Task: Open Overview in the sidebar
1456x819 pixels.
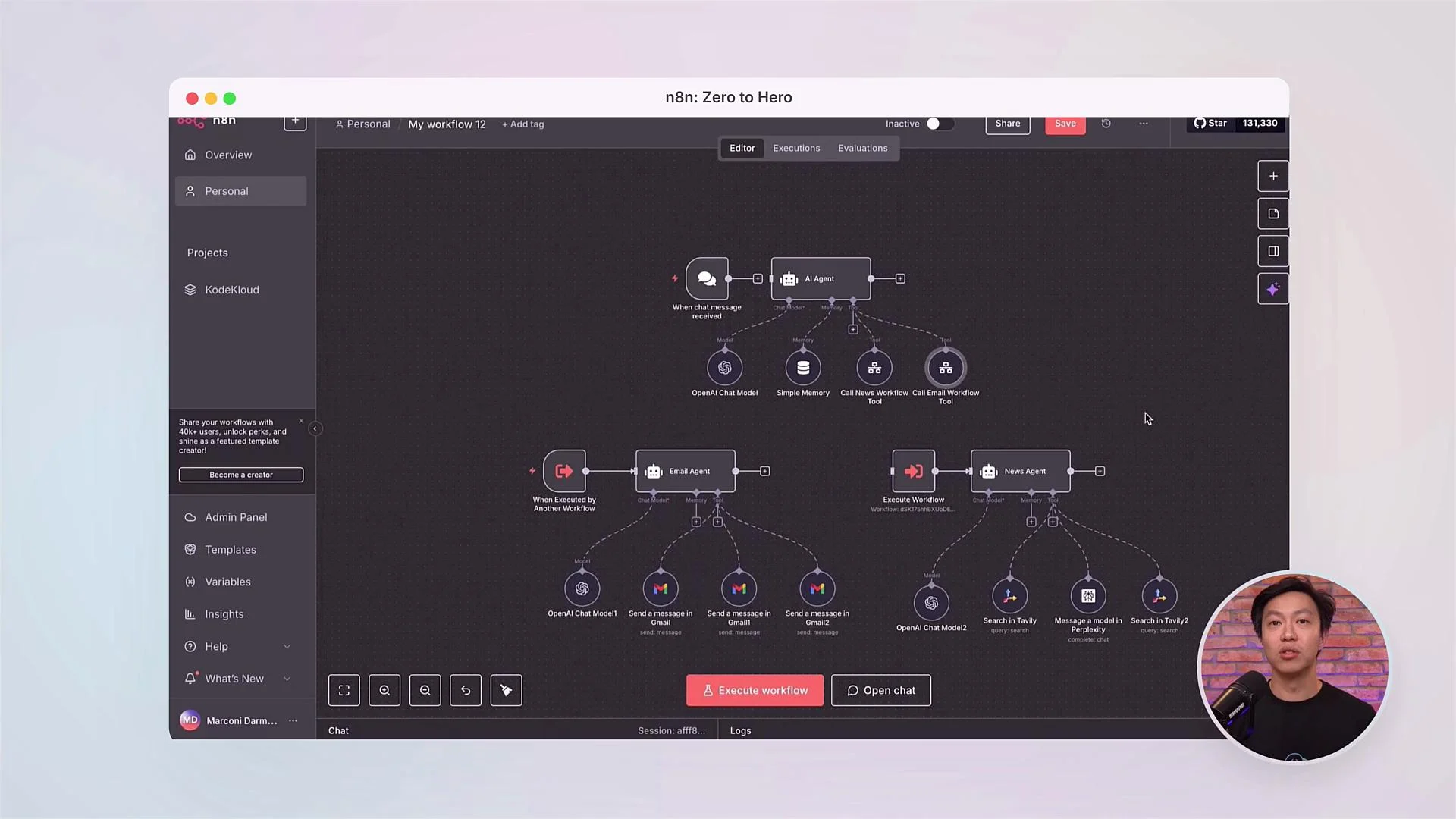Action: (x=241, y=155)
